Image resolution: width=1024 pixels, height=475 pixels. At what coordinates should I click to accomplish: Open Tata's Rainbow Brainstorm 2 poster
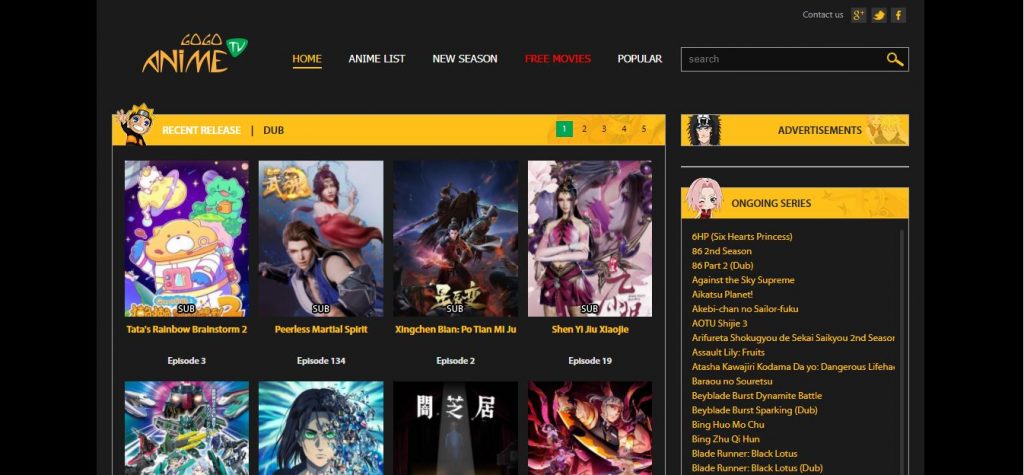point(187,238)
